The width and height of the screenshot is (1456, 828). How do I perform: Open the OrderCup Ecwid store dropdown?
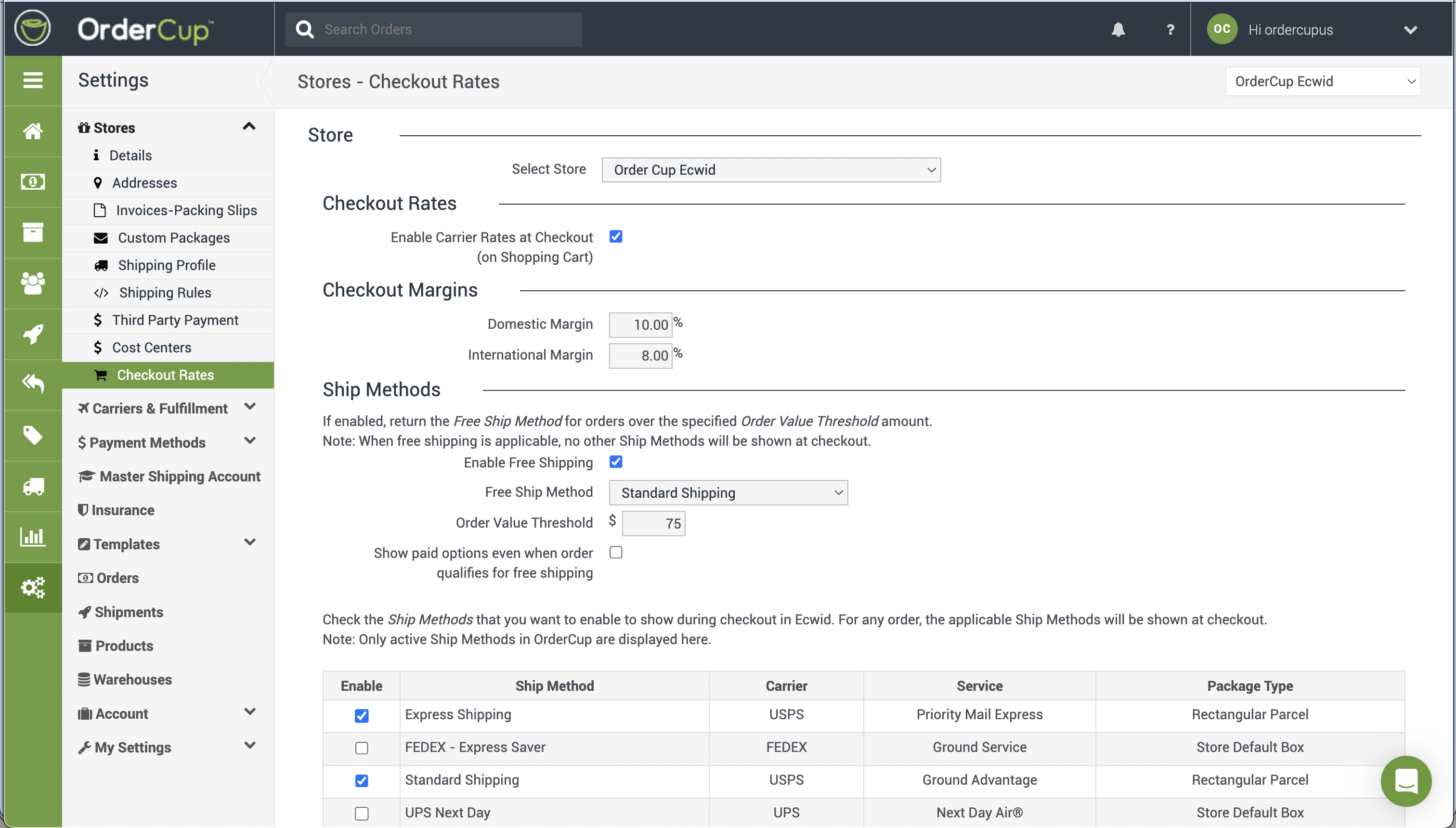(1323, 81)
